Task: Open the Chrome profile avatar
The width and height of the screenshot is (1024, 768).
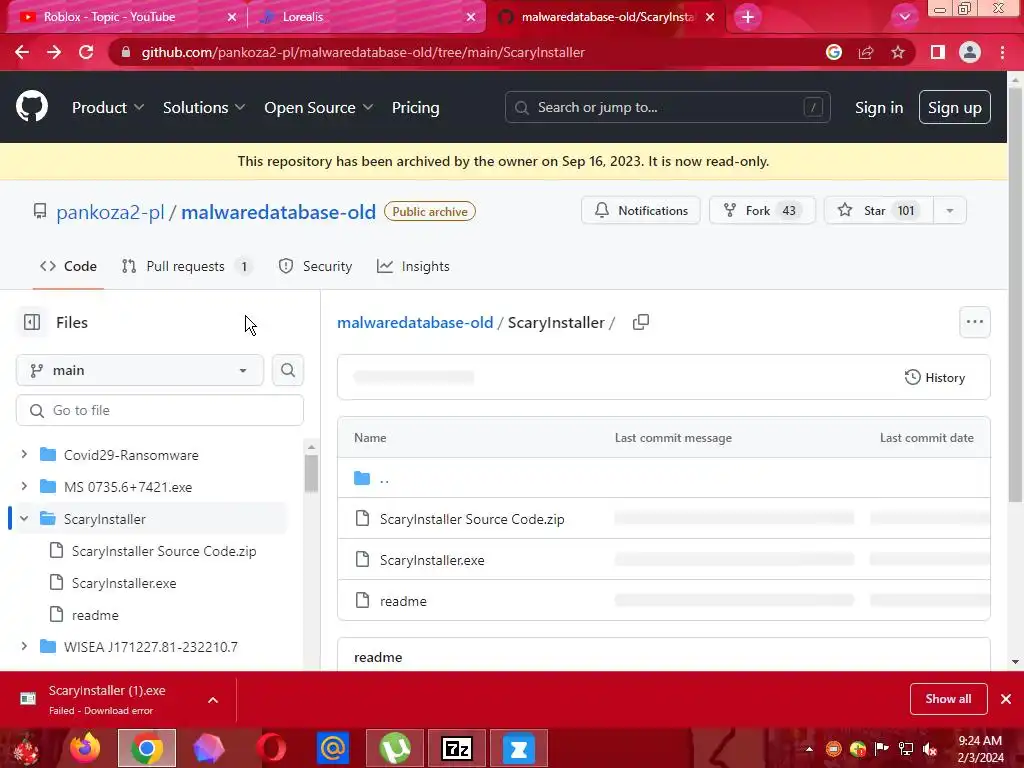Action: click(970, 52)
